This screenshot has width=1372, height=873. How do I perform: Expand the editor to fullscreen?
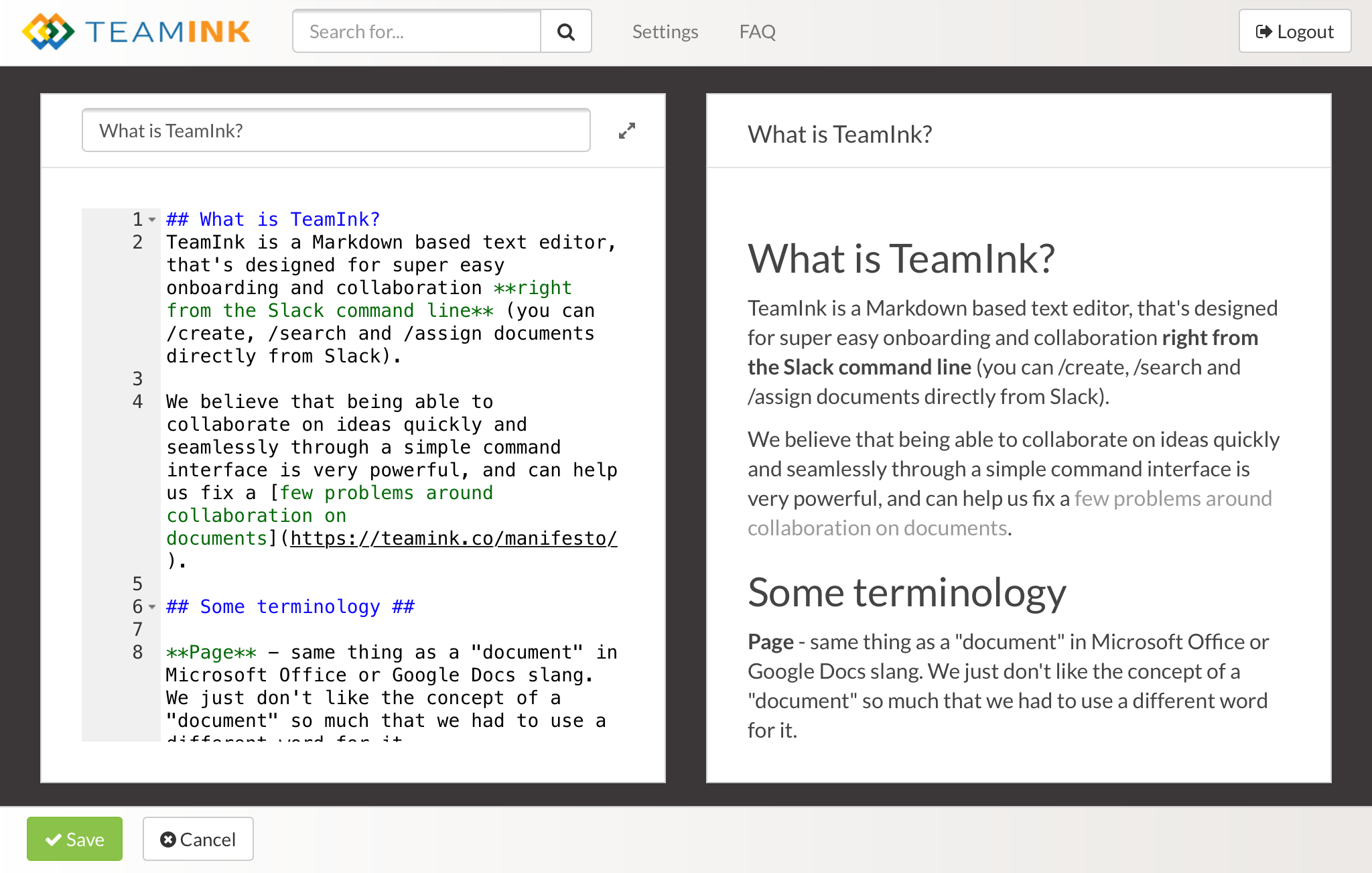pos(626,131)
